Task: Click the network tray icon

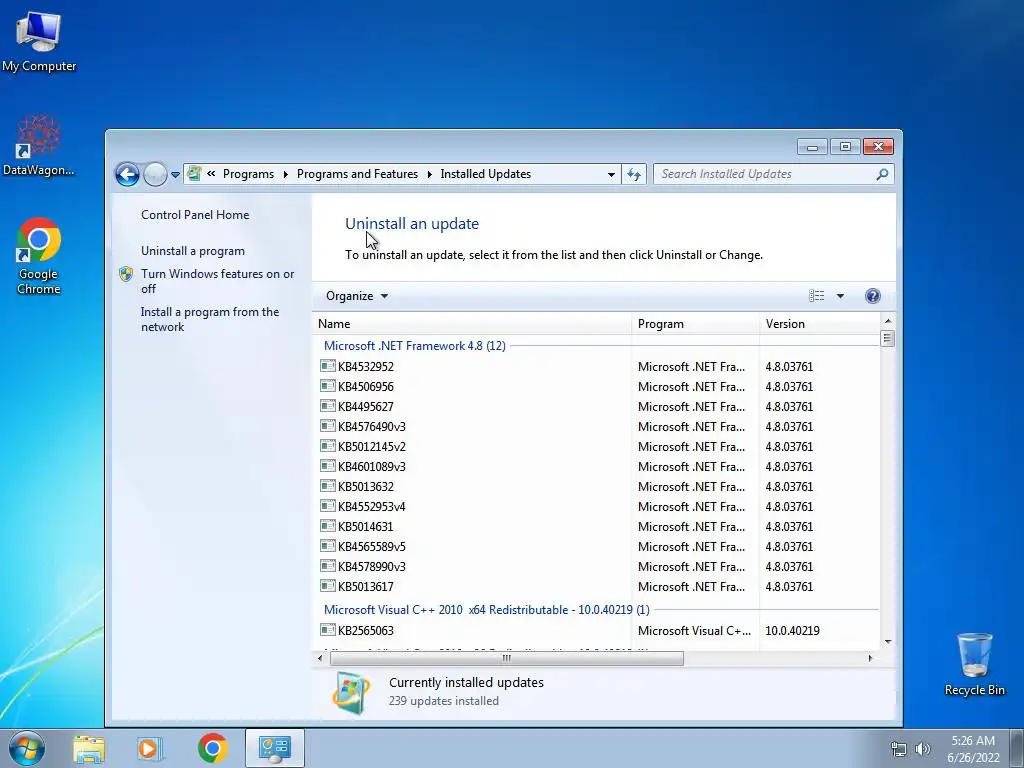Action: (x=899, y=749)
